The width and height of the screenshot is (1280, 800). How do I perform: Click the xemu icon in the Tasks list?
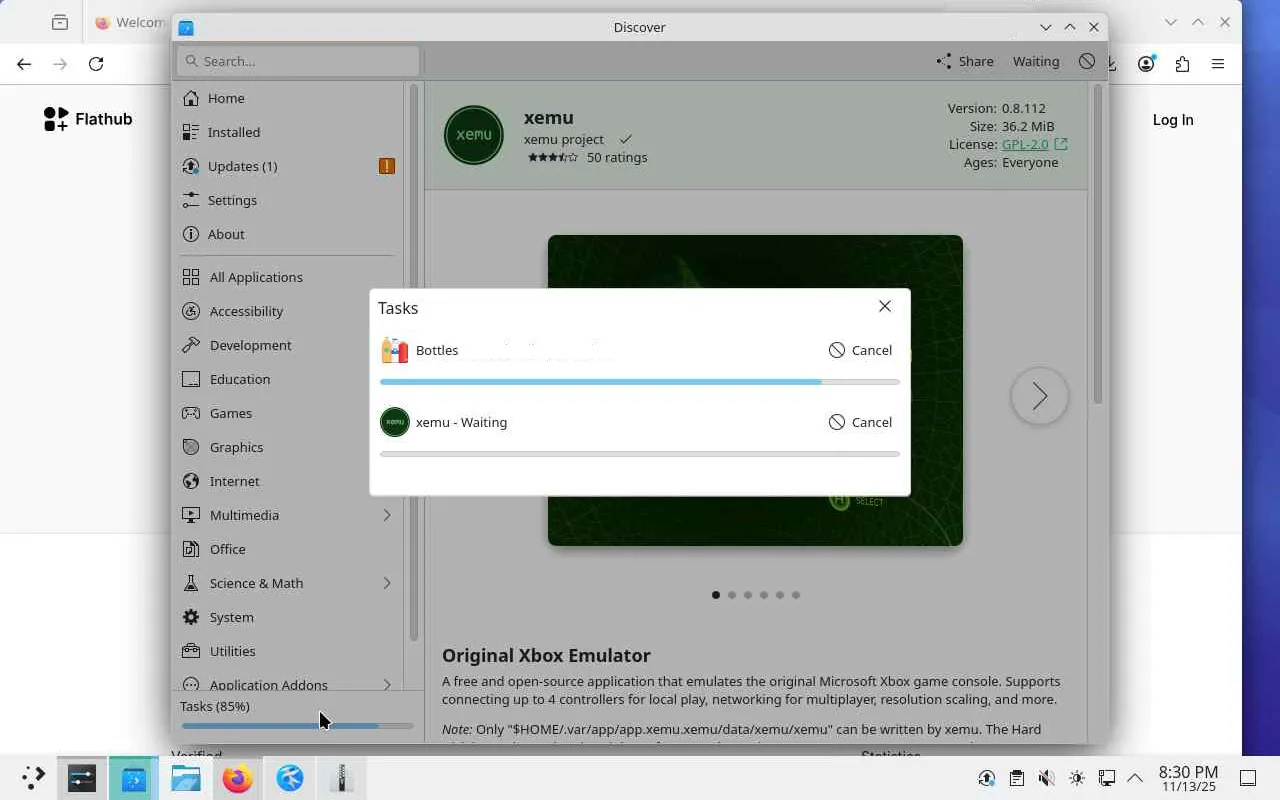pyautogui.click(x=395, y=422)
